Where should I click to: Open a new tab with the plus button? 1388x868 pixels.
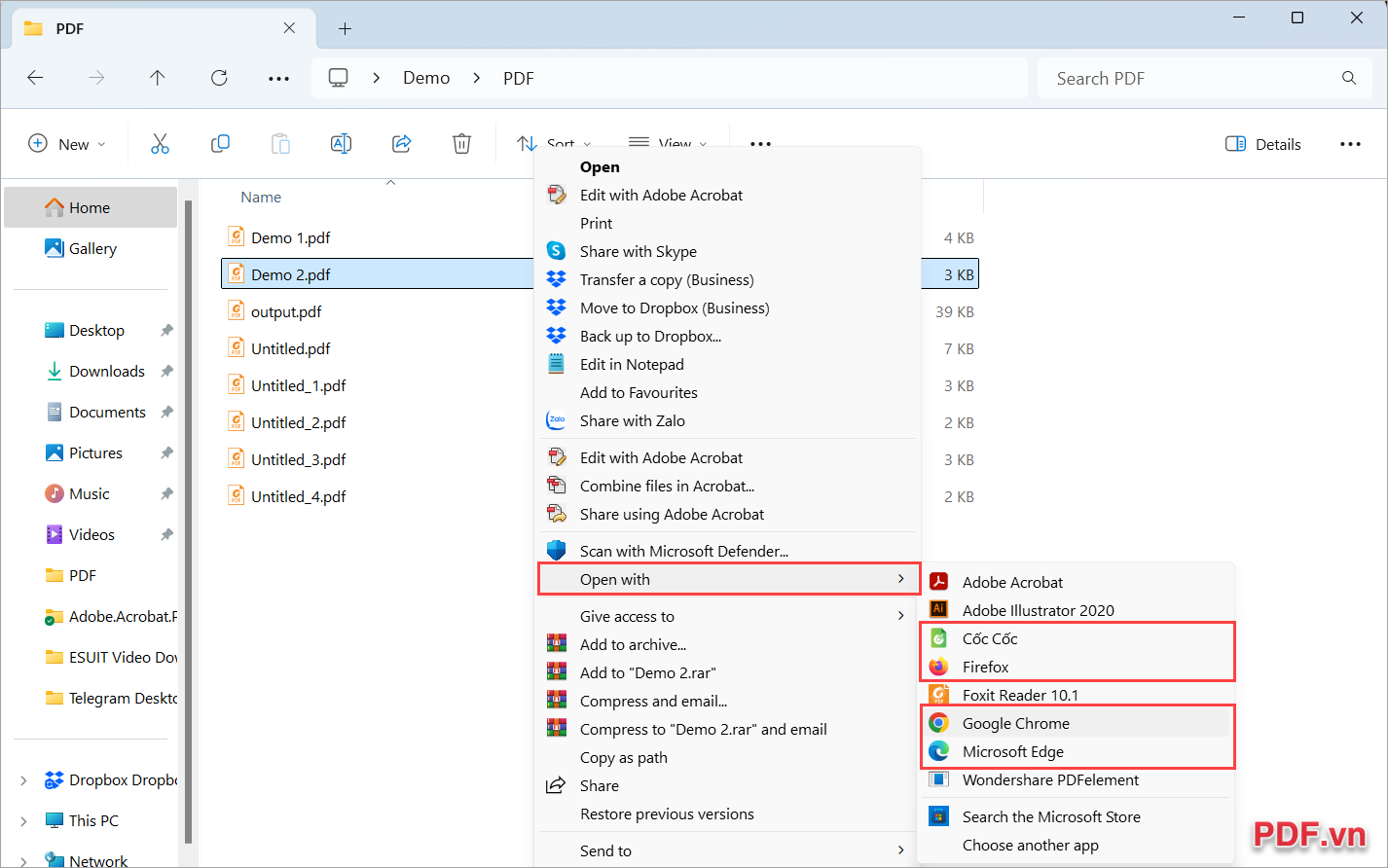click(x=345, y=28)
